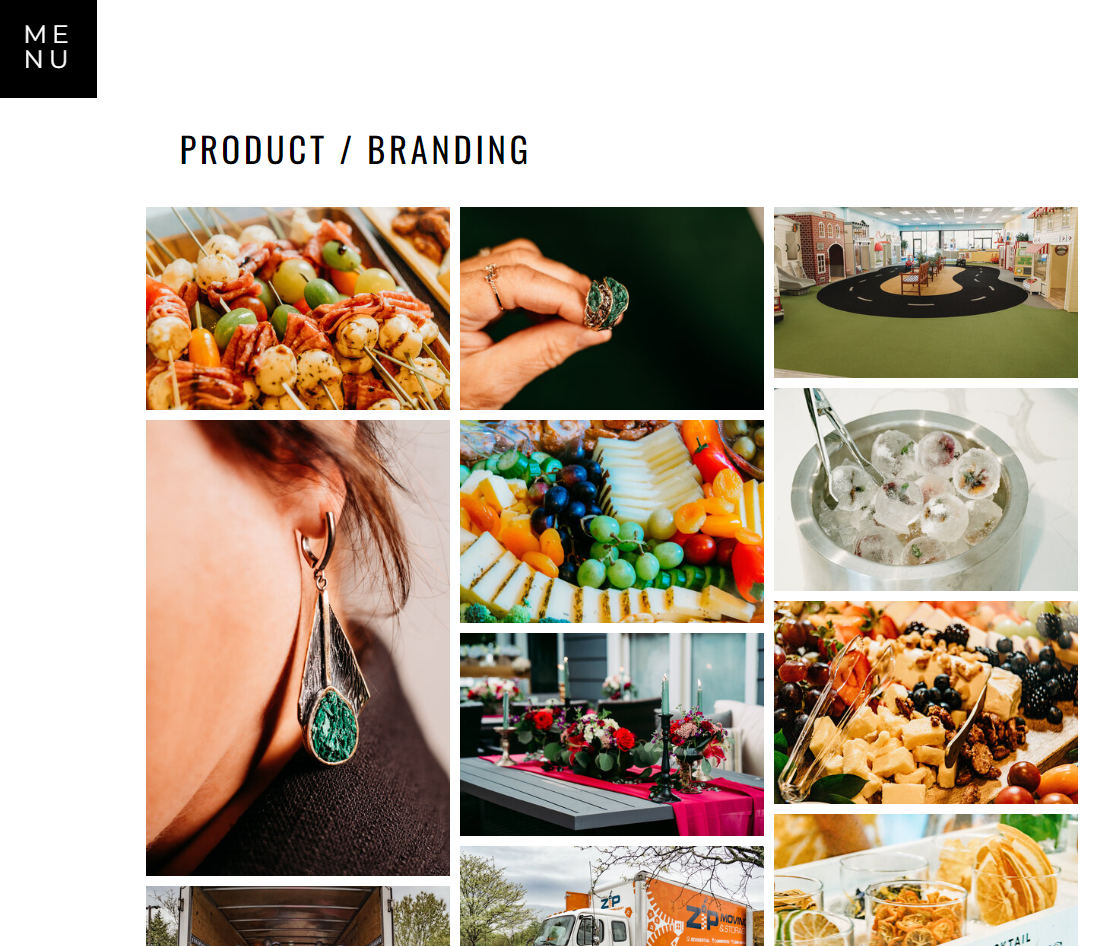Open the open truck cargo interior photo
The image size is (1116, 946).
[x=298, y=916]
